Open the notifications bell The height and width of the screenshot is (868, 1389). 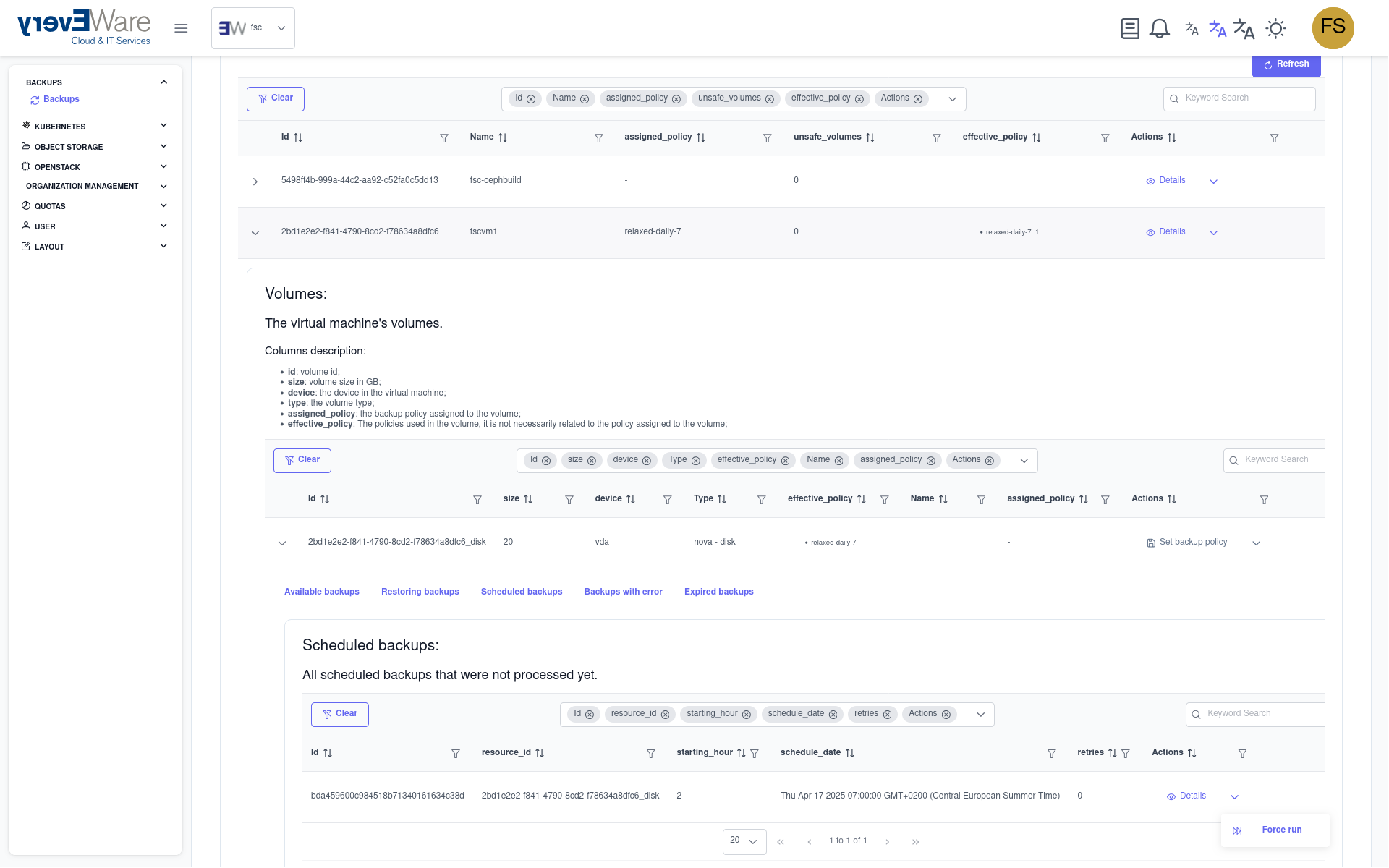1160,28
